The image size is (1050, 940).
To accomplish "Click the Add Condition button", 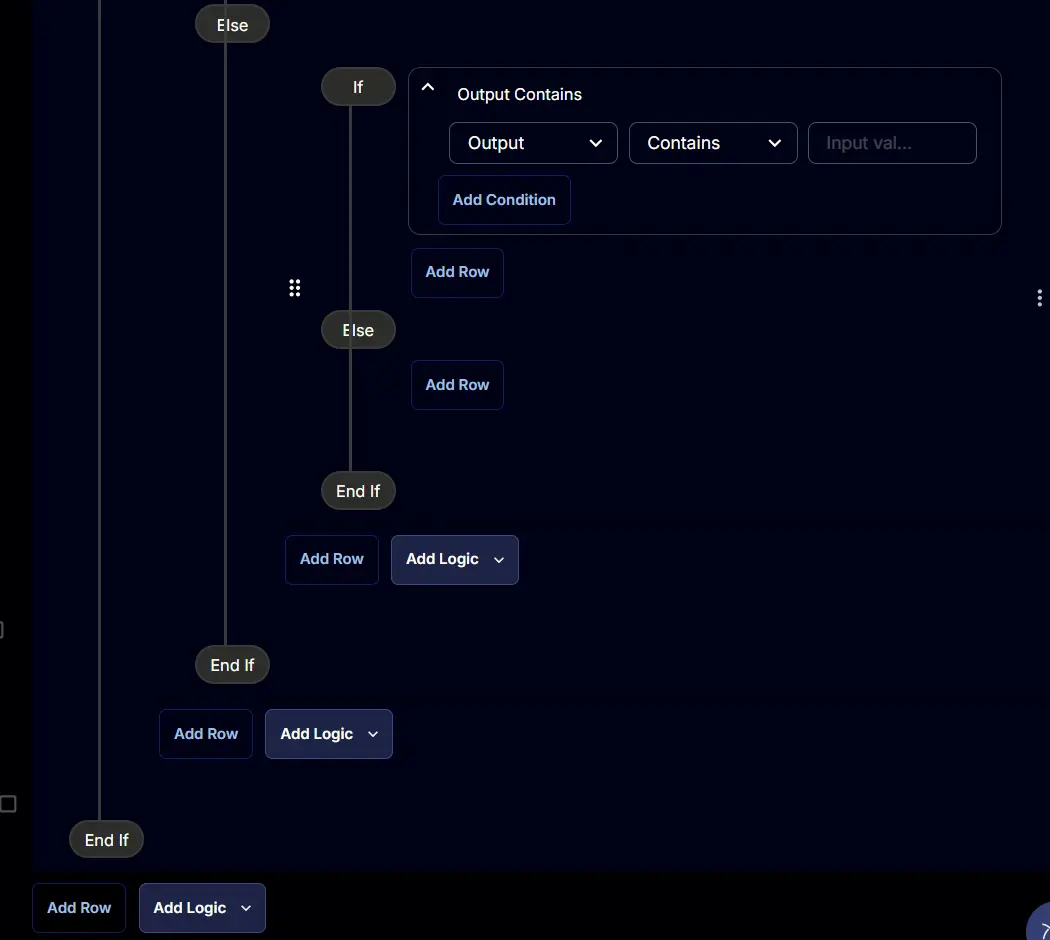I will tap(504, 200).
